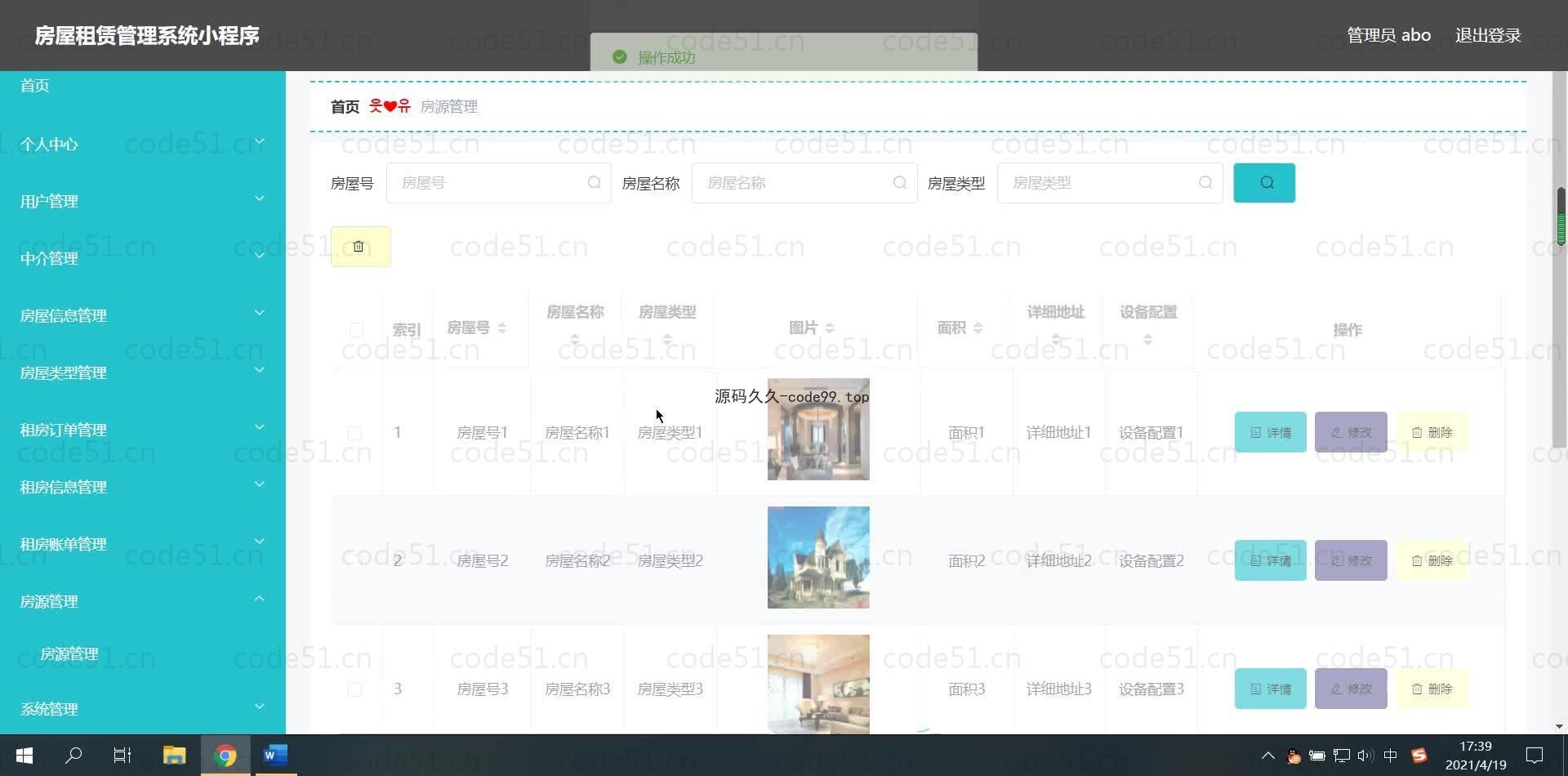Expand 租房账单管理 sidebar menu
1568x776 pixels.
coord(143,544)
